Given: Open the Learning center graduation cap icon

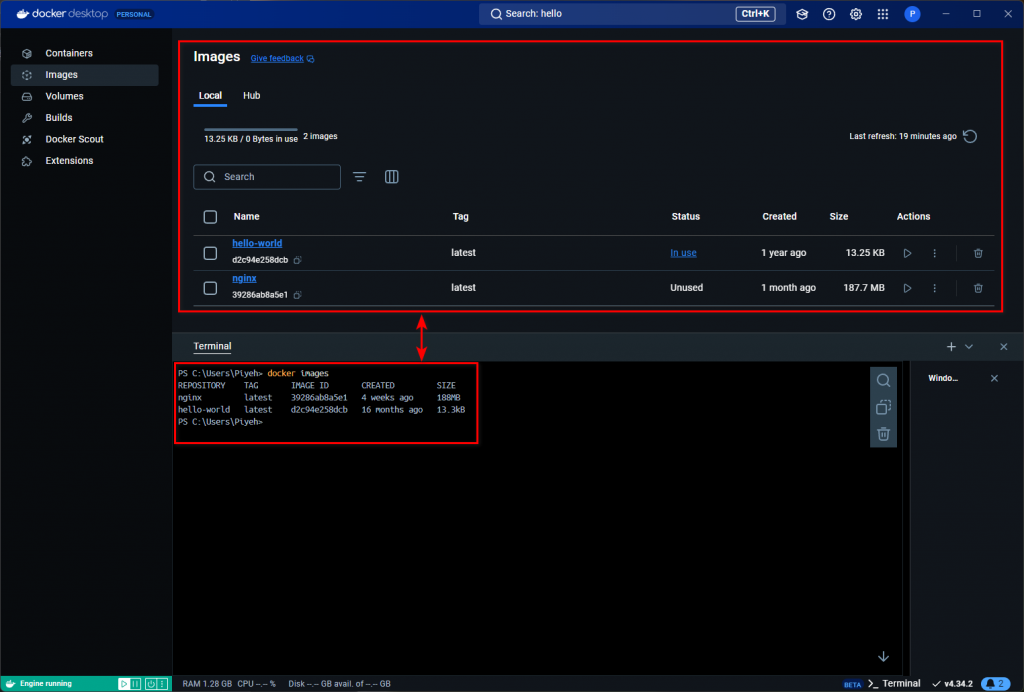Looking at the screenshot, I should 802,14.
